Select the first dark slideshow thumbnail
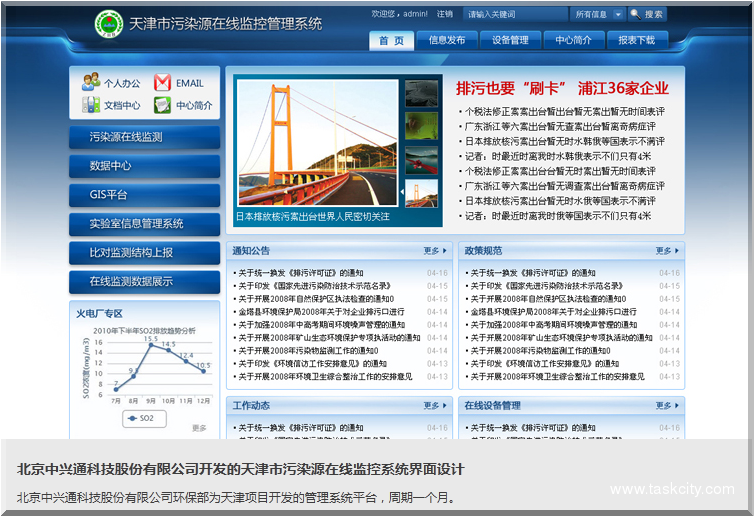The width and height of the screenshot is (754, 516). [x=421, y=93]
